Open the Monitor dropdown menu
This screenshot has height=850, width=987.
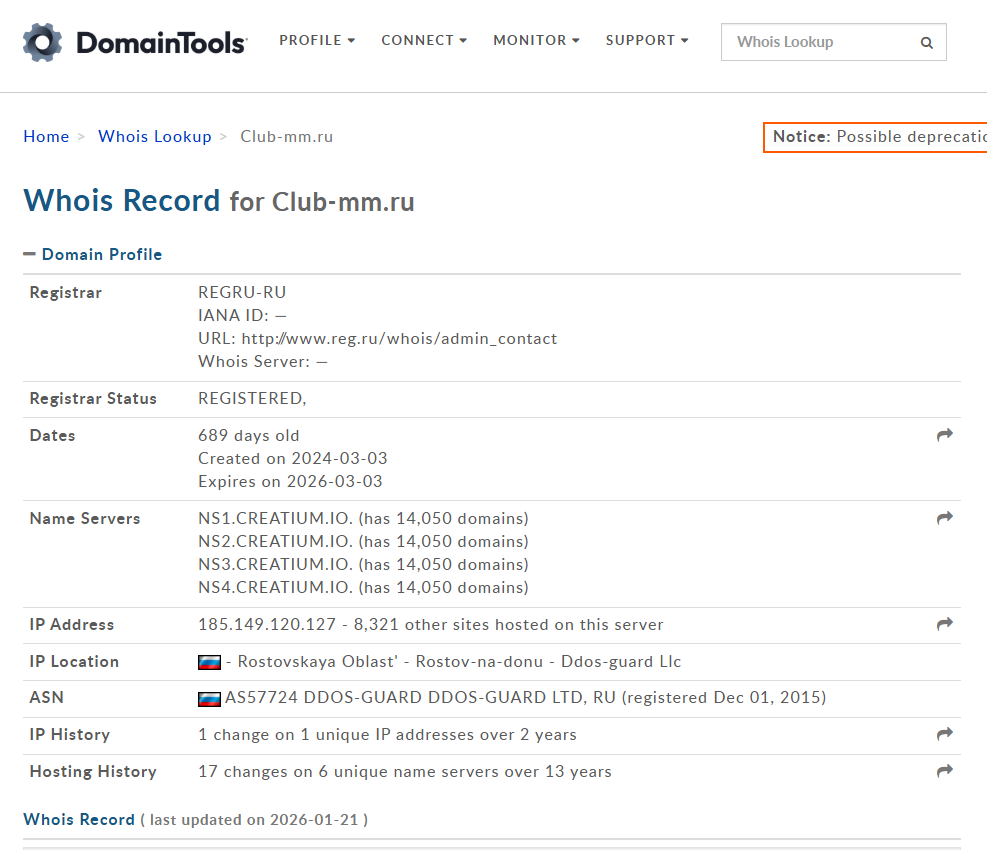536,41
